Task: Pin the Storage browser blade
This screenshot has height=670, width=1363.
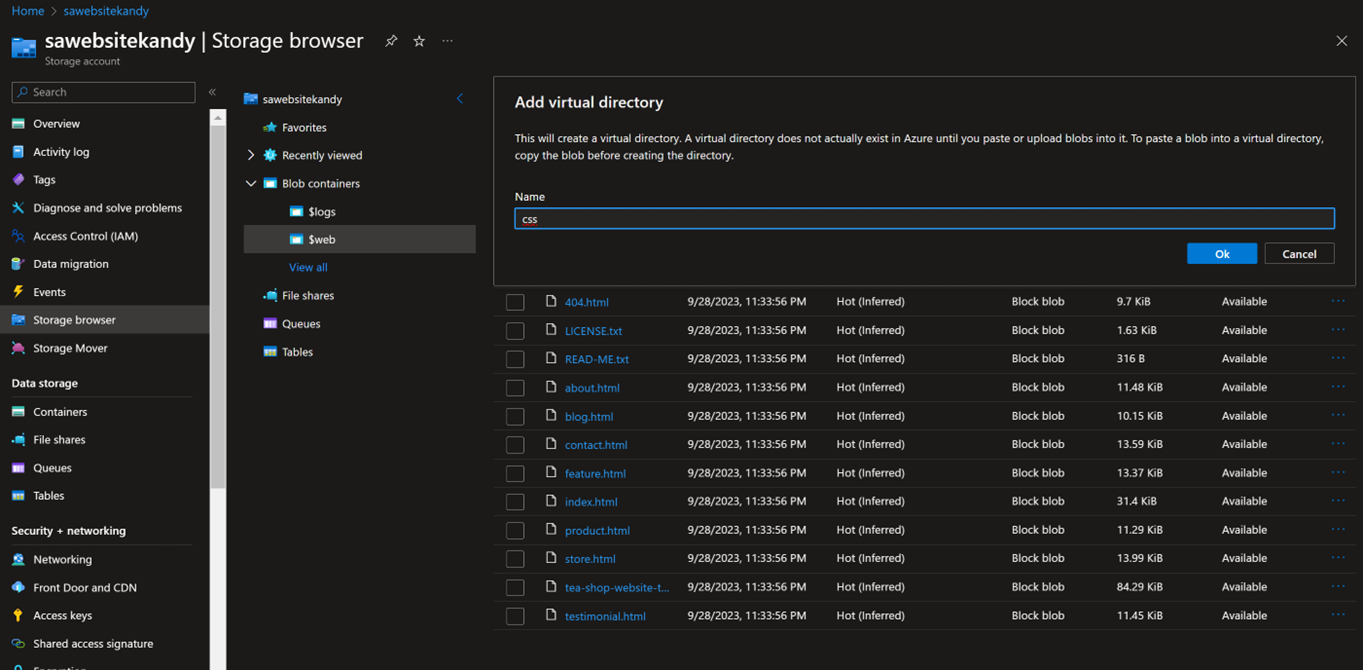Action: [x=391, y=41]
